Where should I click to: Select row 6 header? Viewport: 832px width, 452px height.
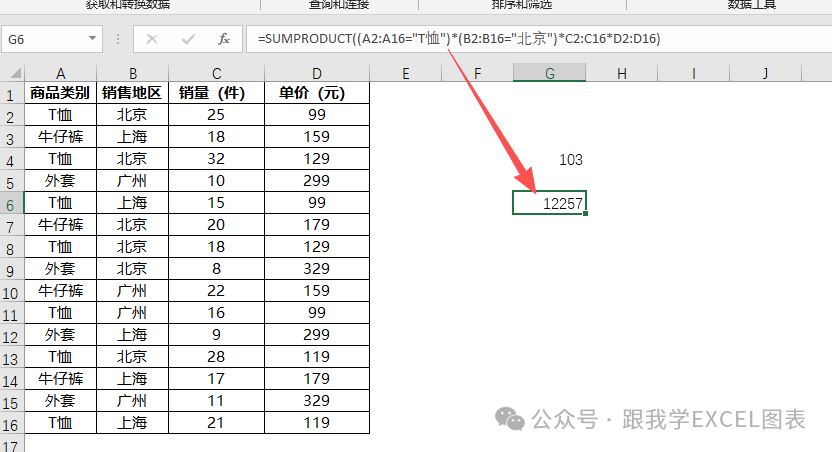[x=11, y=205]
